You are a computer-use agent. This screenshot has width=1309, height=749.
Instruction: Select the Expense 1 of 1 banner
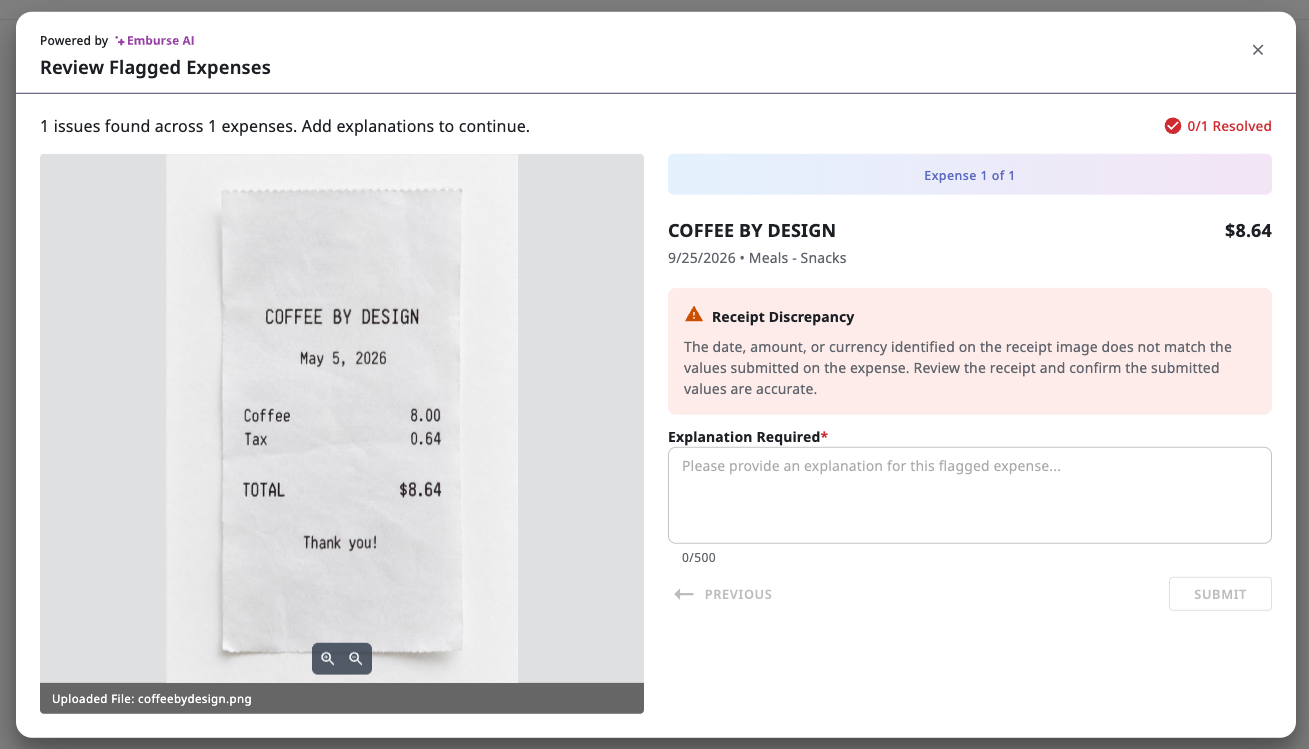click(x=970, y=175)
